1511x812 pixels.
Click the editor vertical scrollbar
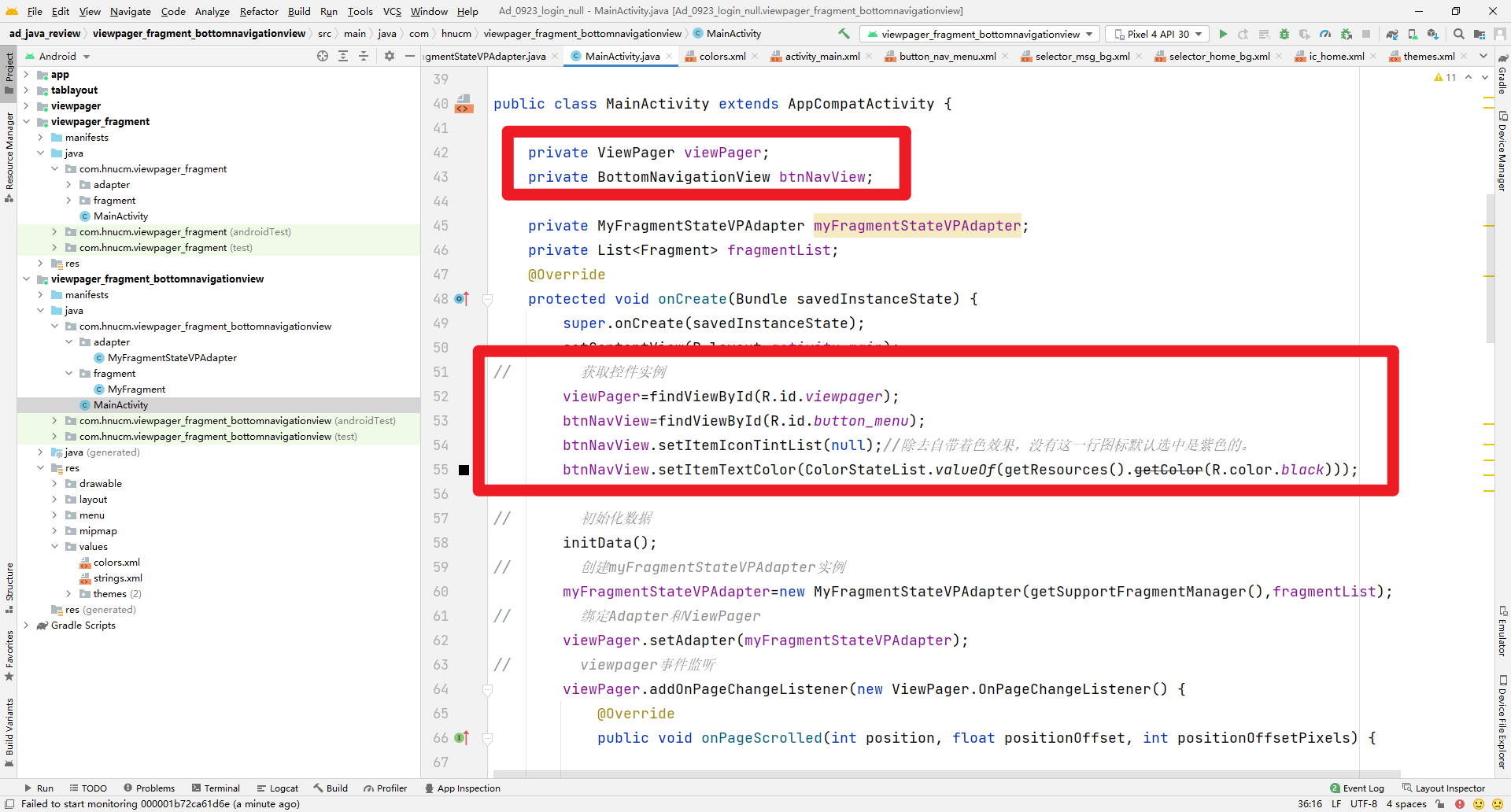pyautogui.click(x=1490, y=268)
